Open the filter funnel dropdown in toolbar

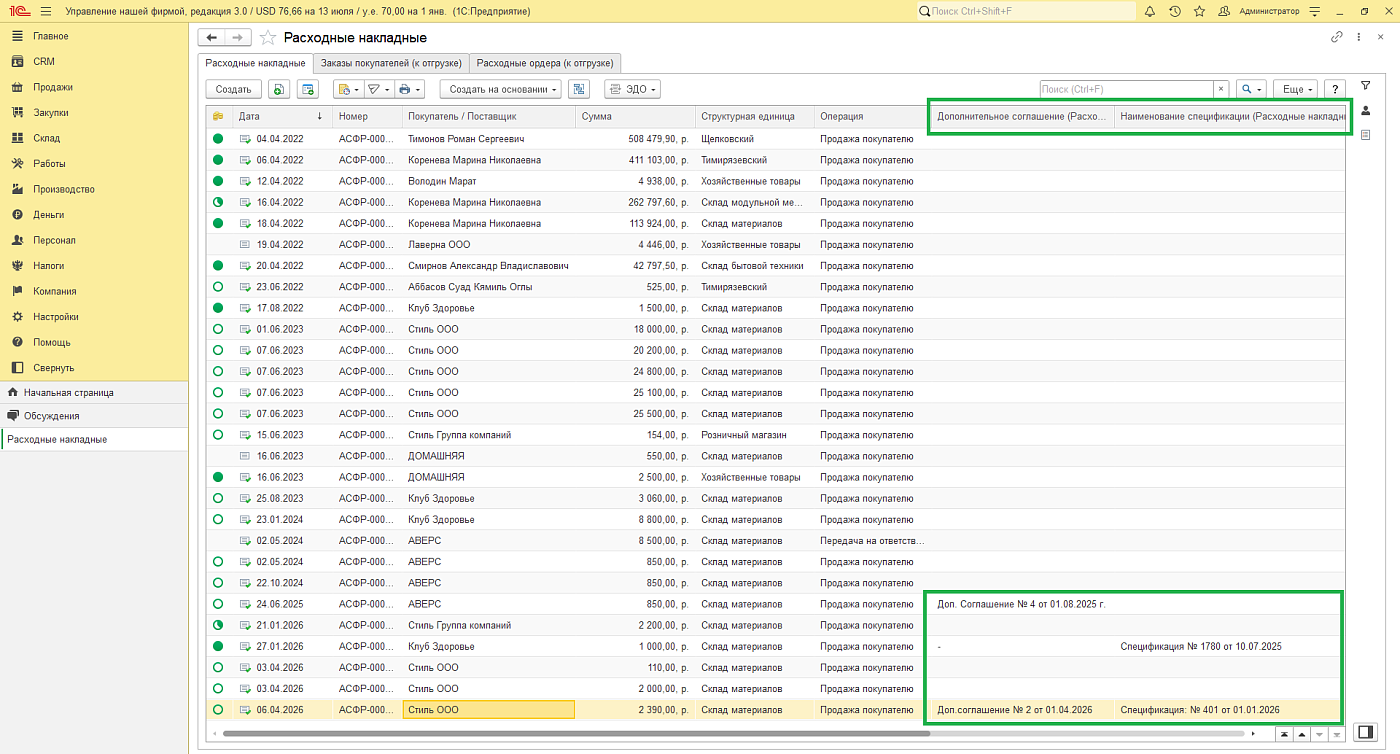tap(379, 89)
